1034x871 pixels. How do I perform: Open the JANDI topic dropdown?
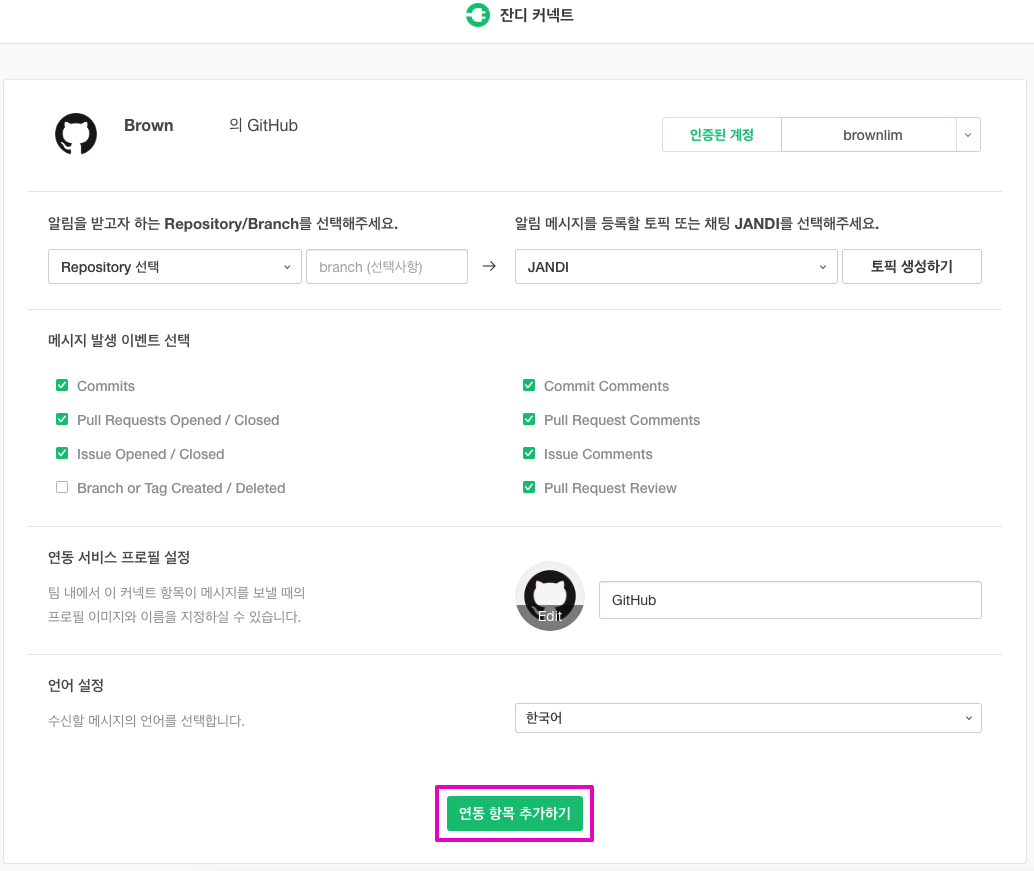[x=676, y=267]
